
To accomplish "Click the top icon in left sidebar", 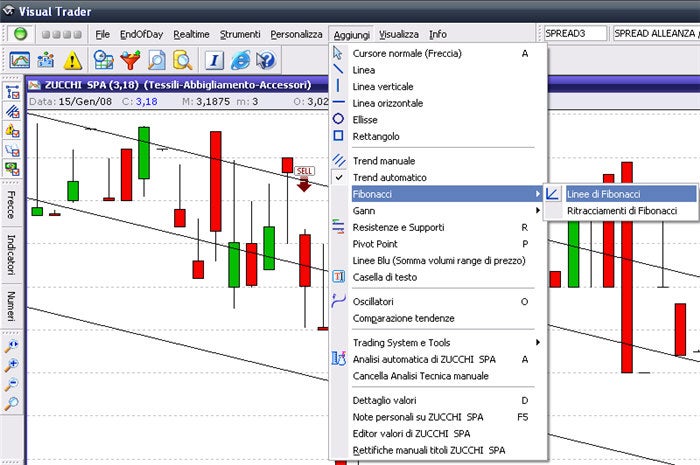I will pos(12,92).
